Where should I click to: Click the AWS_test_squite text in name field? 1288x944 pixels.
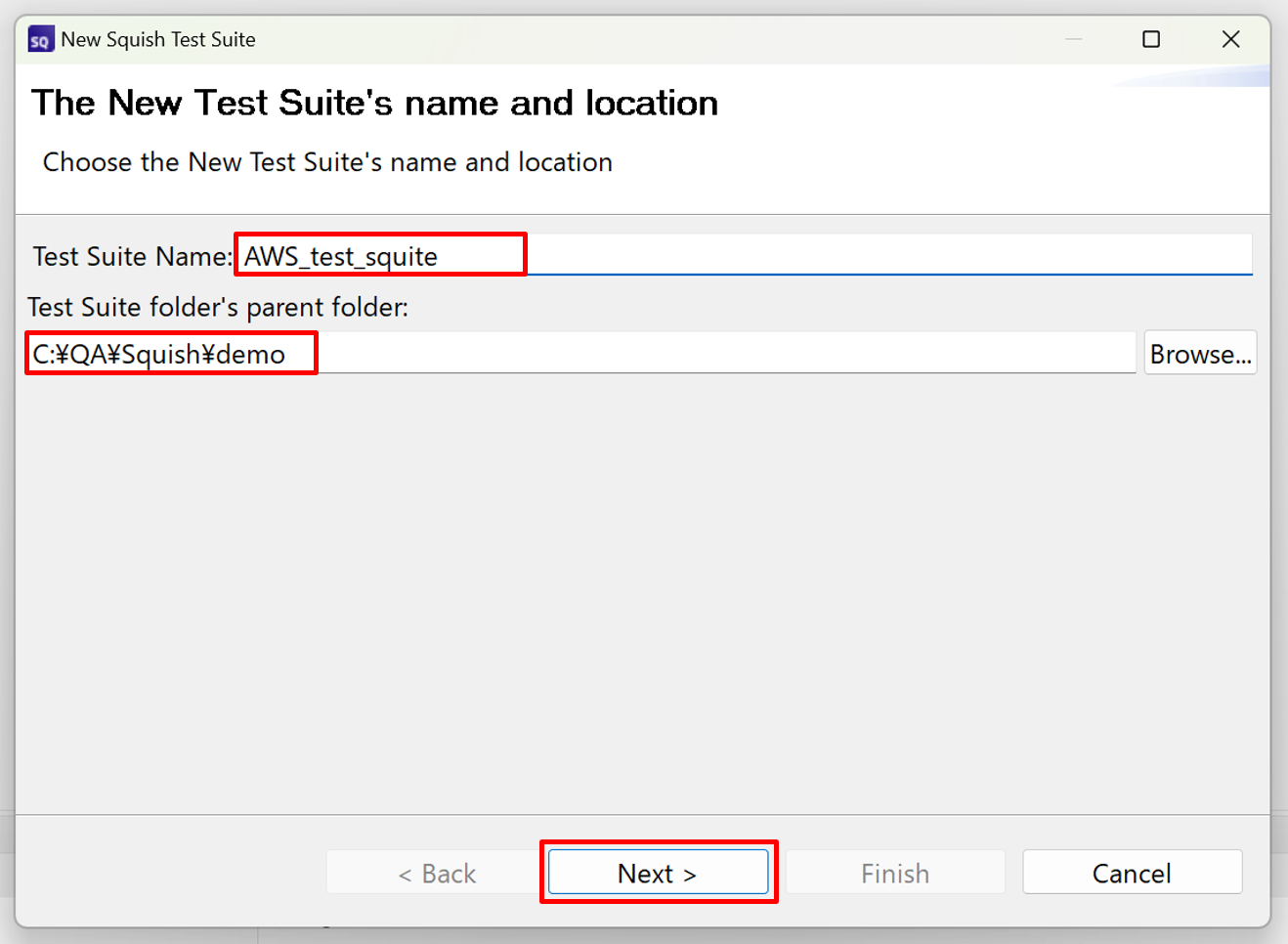(341, 256)
